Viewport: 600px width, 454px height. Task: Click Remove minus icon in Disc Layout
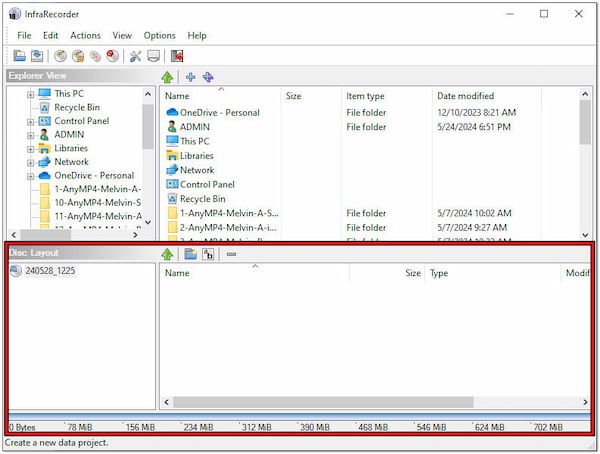(x=231, y=254)
